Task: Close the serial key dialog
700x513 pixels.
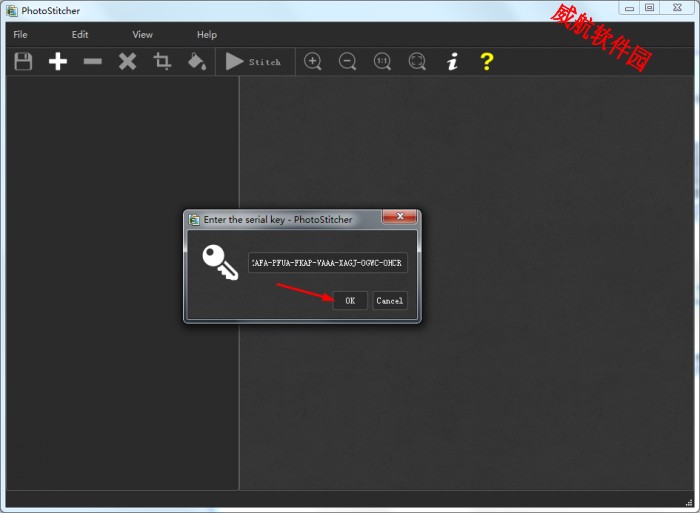Action: point(400,217)
